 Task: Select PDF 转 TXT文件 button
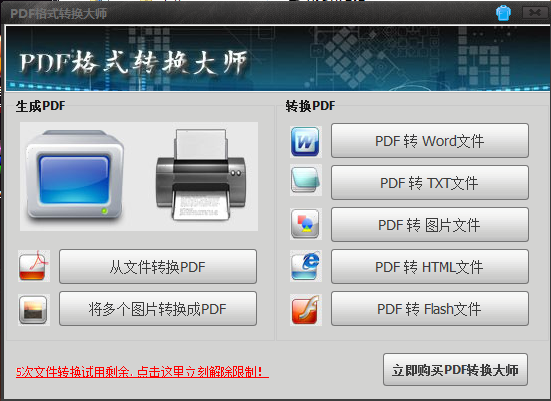click(429, 183)
